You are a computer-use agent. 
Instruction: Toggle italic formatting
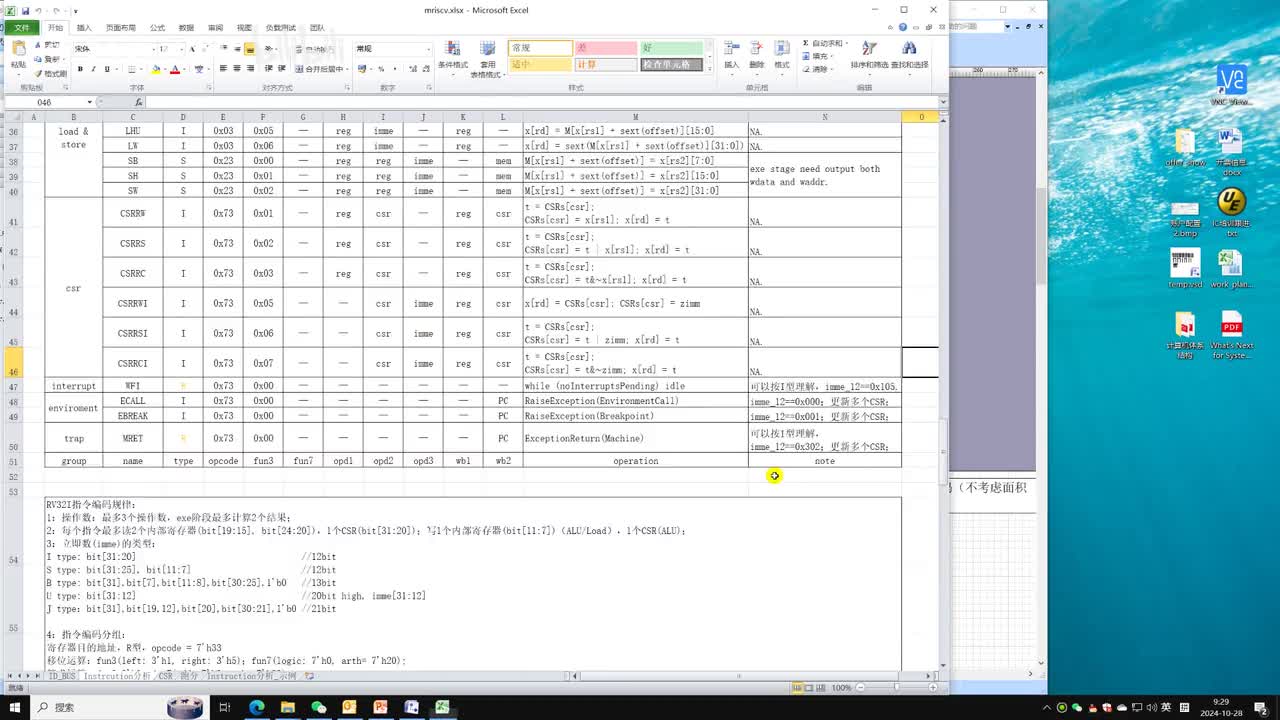[x=93, y=69]
